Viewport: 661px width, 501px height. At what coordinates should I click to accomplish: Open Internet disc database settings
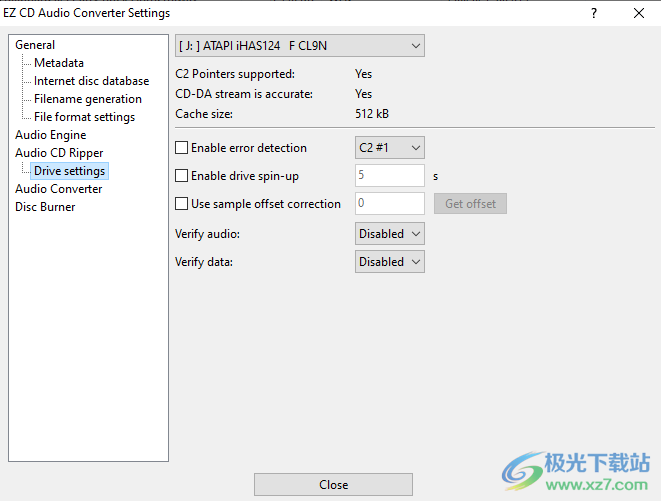tap(91, 81)
